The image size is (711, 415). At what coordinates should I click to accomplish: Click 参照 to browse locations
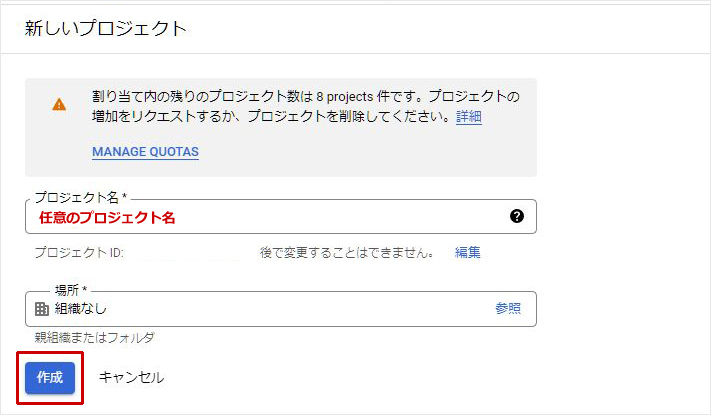[508, 309]
